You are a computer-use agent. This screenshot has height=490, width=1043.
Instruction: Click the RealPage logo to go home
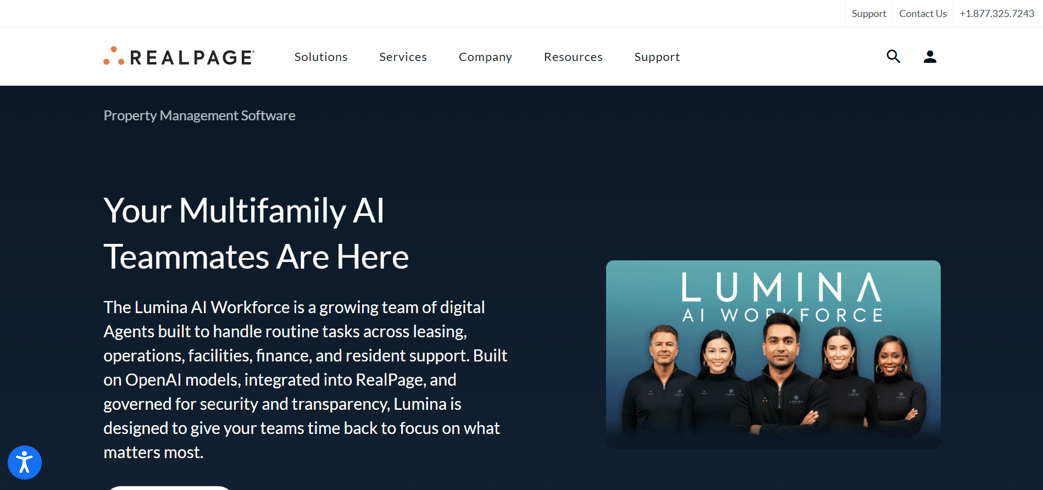tap(179, 57)
